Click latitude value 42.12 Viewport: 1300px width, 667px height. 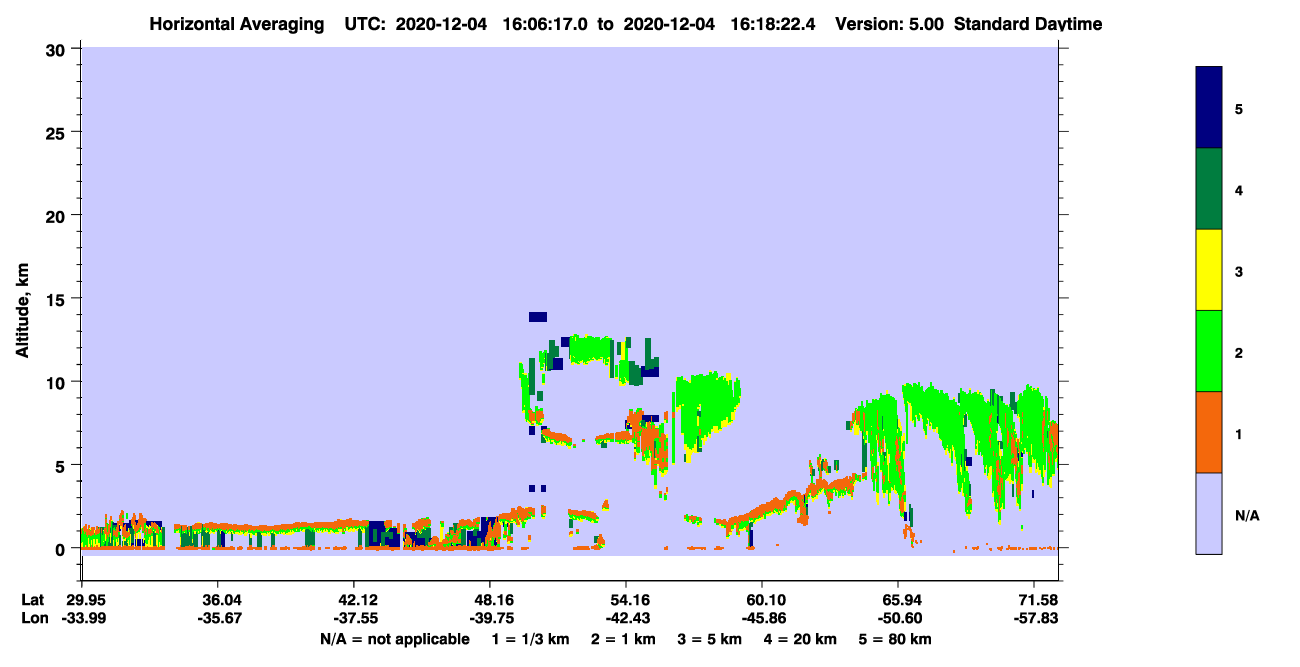[354, 599]
